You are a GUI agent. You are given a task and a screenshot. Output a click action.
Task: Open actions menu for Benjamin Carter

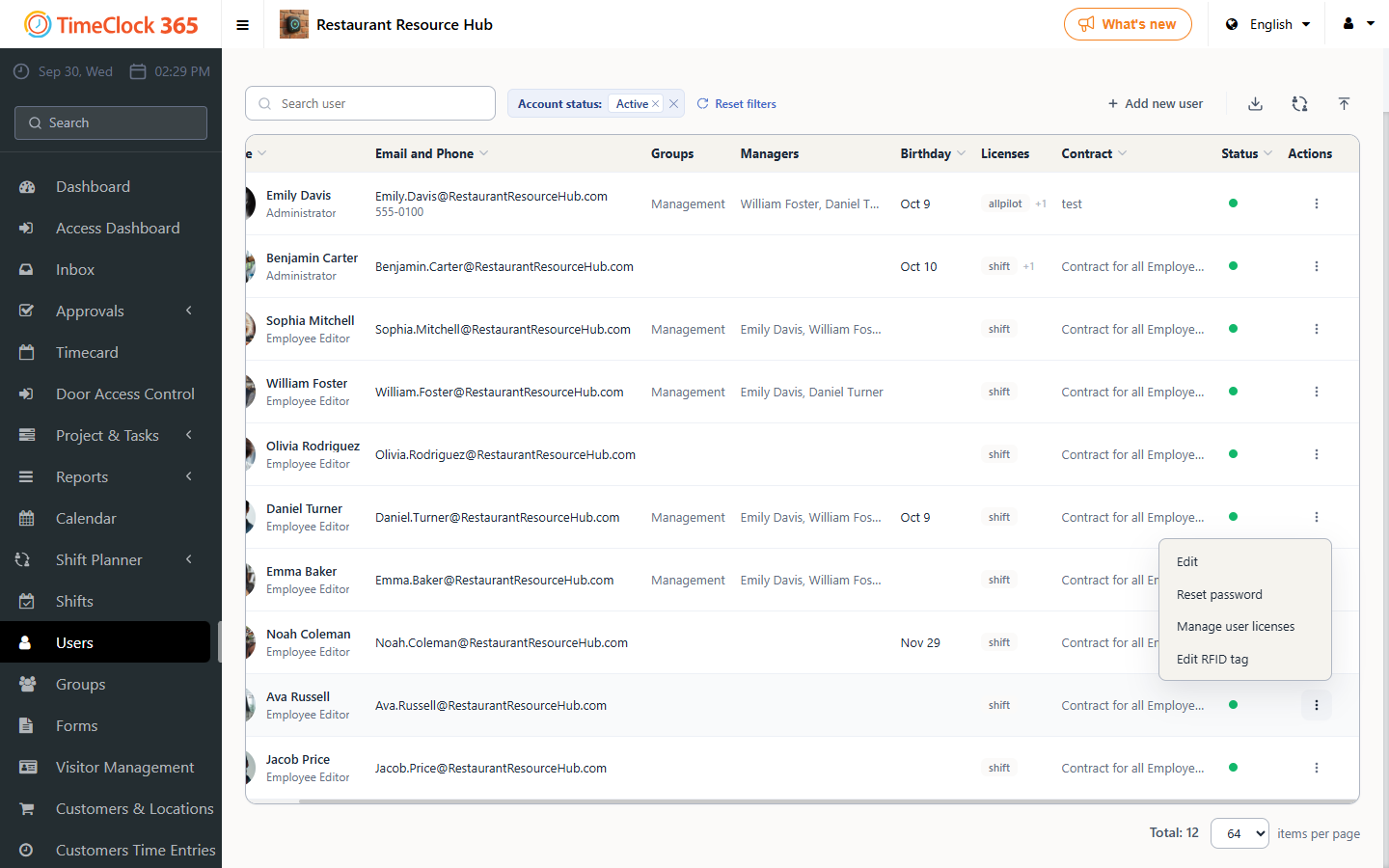coord(1316,266)
